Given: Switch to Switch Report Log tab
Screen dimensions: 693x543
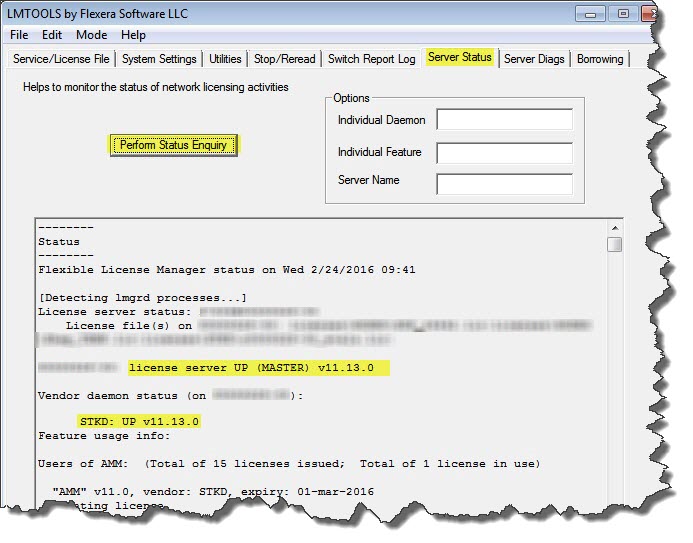Looking at the screenshot, I should pos(371,59).
